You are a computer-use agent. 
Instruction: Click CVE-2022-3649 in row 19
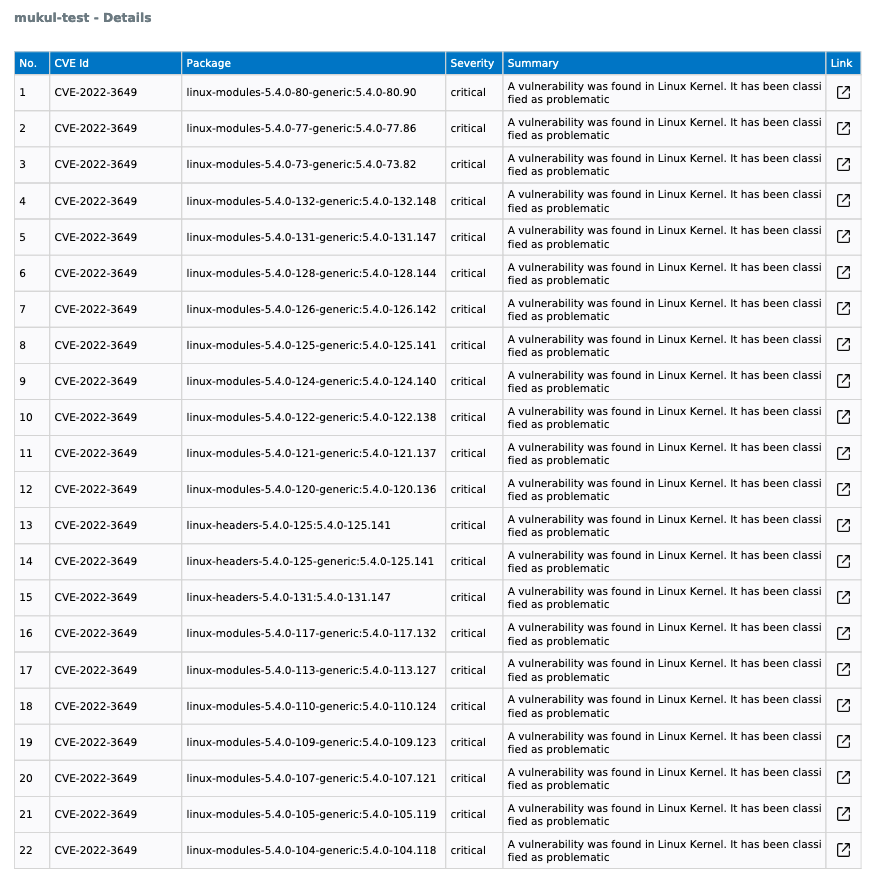[95, 742]
